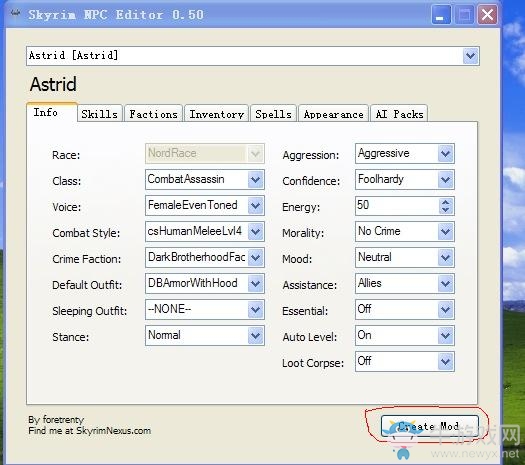This screenshot has height=465, width=525.
Task: Click the 'Crime Faction:' label
Action: tap(86, 259)
